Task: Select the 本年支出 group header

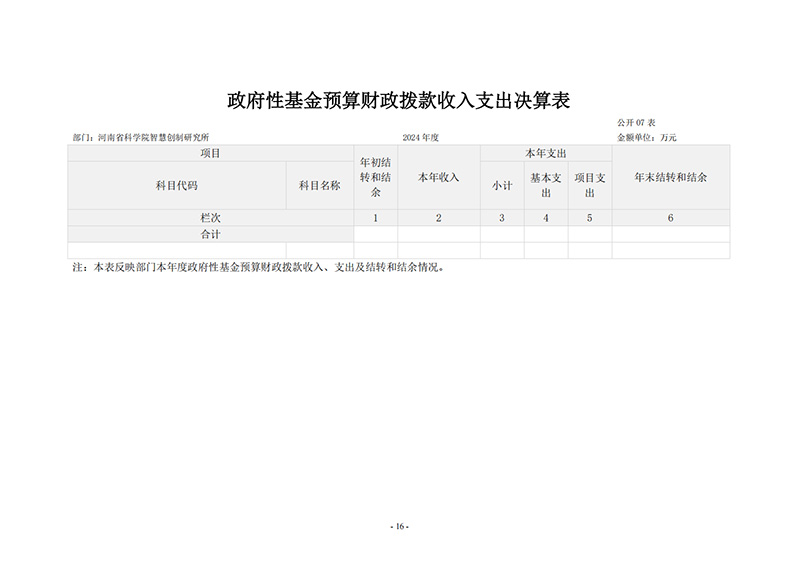Action: coord(546,154)
